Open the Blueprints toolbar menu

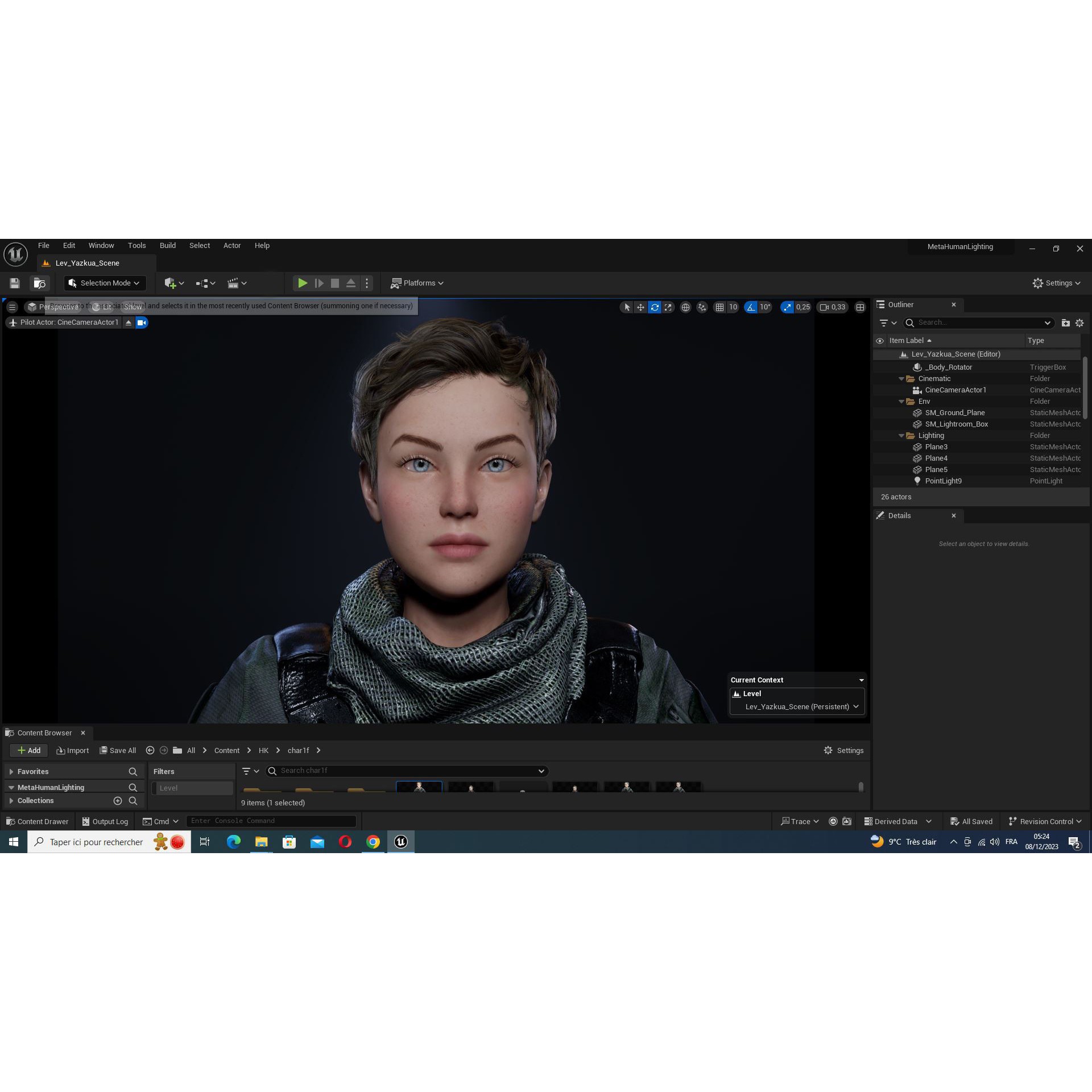point(205,283)
